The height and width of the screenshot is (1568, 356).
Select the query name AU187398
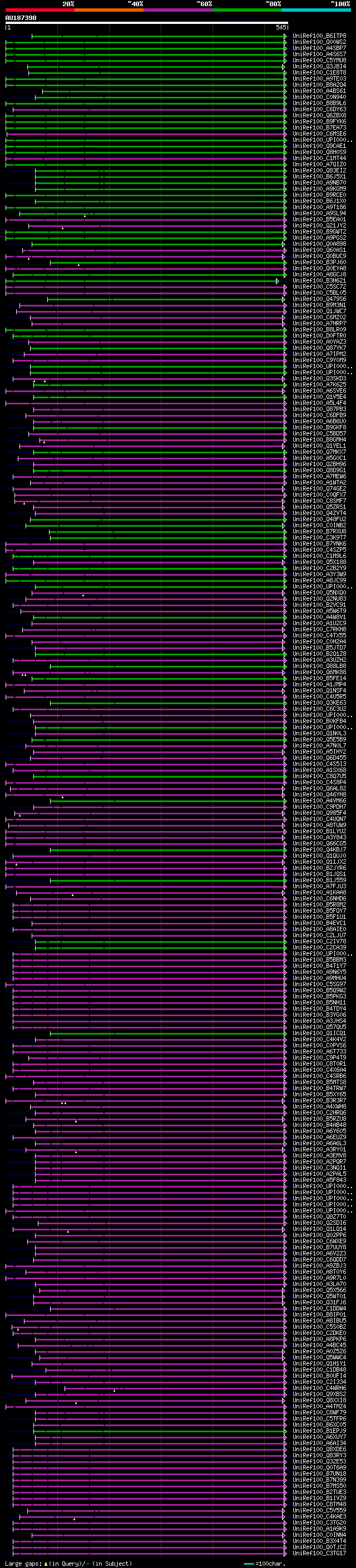(21, 18)
